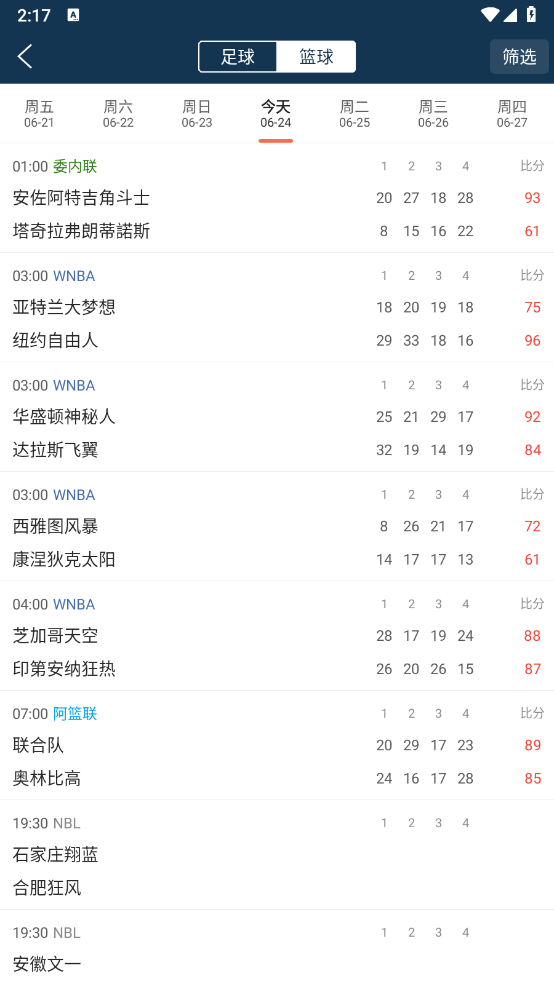This screenshot has height=984, width=554.
Task: Select the 周六 06-22 date tab
Action: coord(118,114)
